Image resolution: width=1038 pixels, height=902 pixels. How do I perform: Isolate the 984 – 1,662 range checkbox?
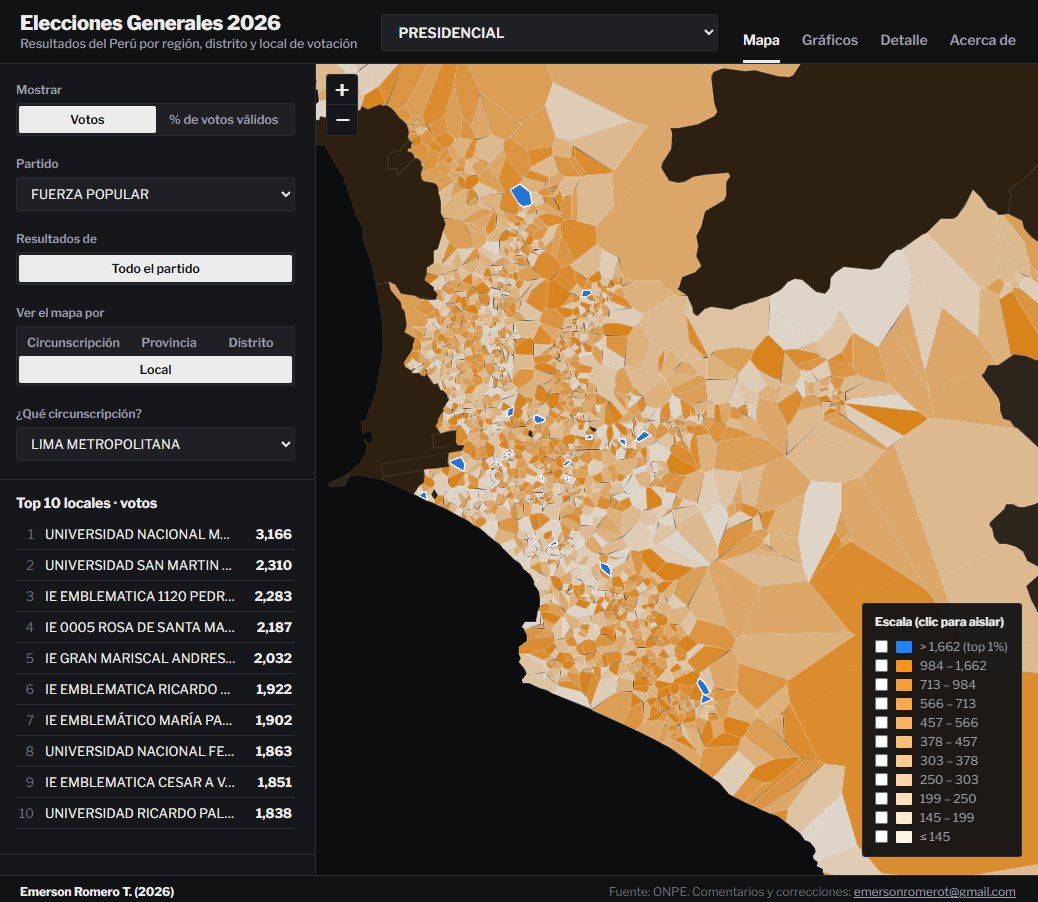click(881, 666)
